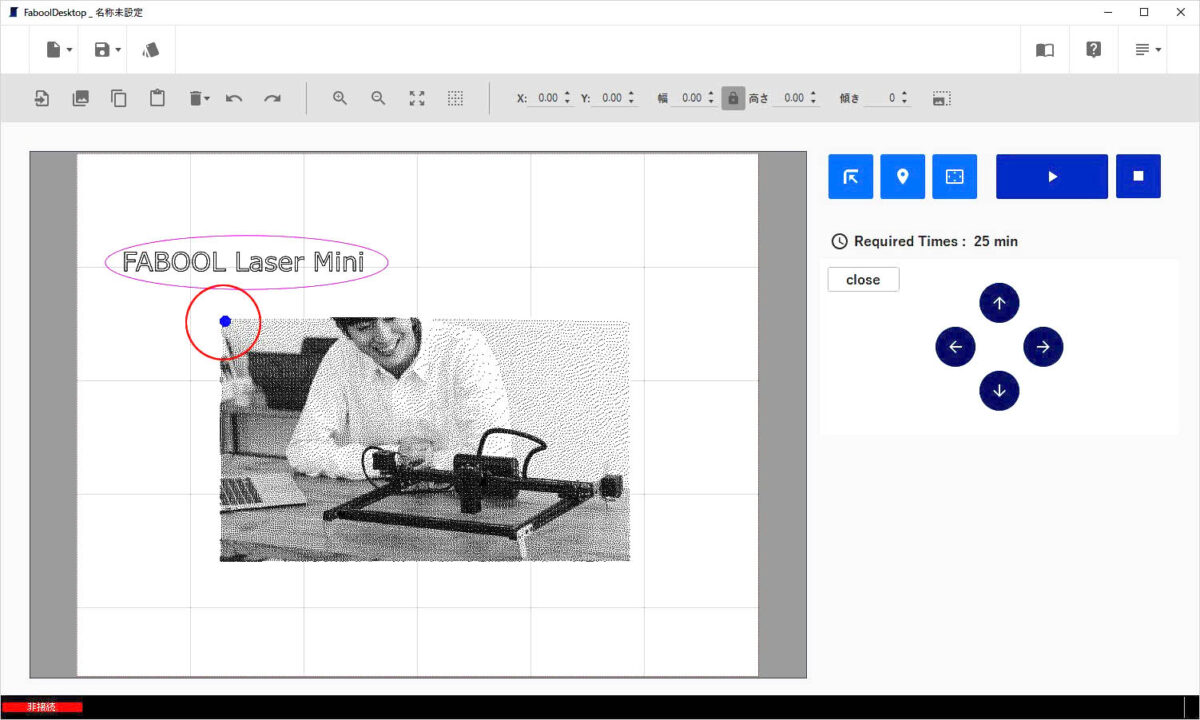Increase 高さ height with its up arrow
This screenshot has width=1200, height=720.
(813, 94)
